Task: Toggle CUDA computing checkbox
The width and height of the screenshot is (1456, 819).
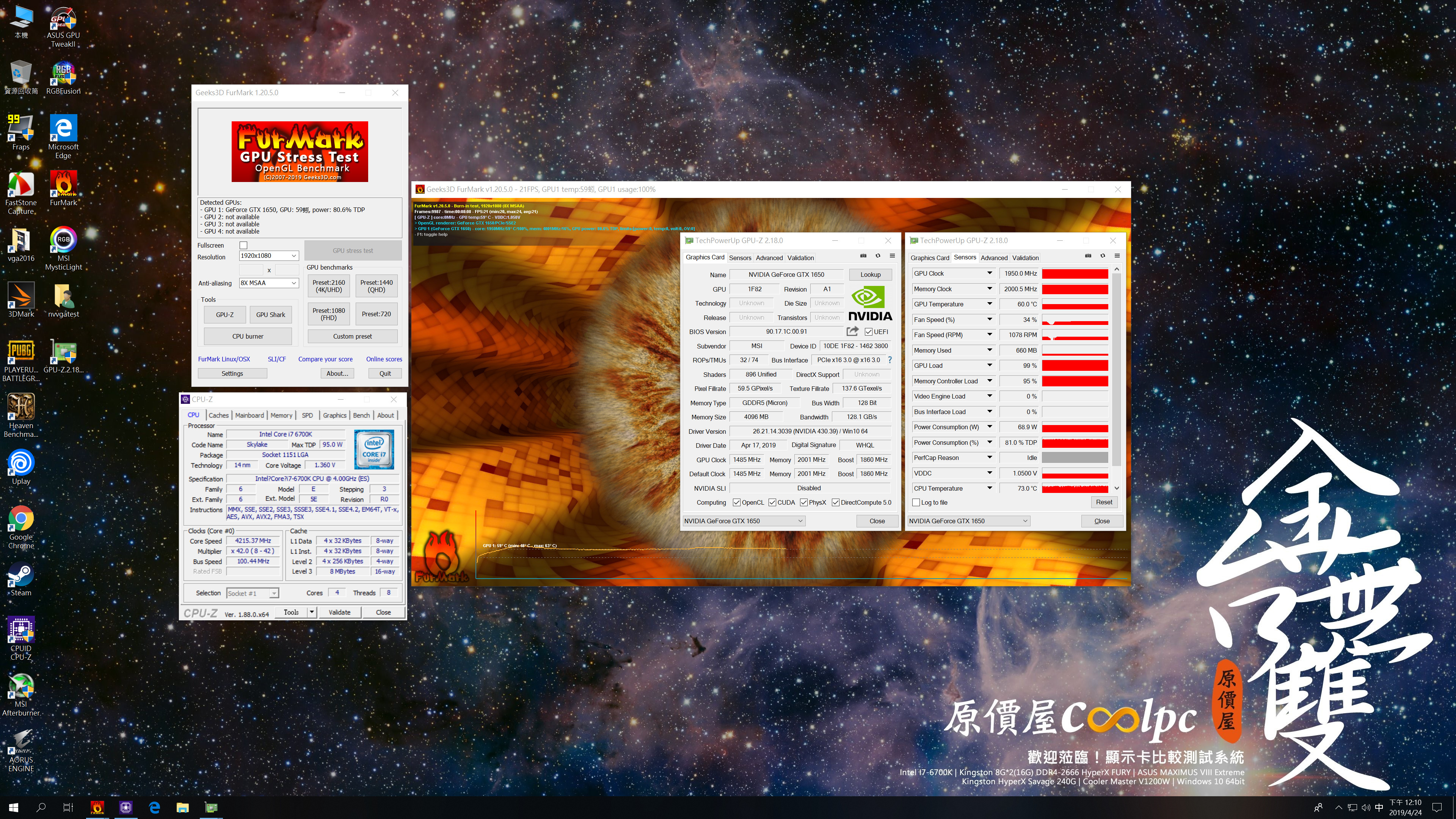Action: [x=772, y=502]
